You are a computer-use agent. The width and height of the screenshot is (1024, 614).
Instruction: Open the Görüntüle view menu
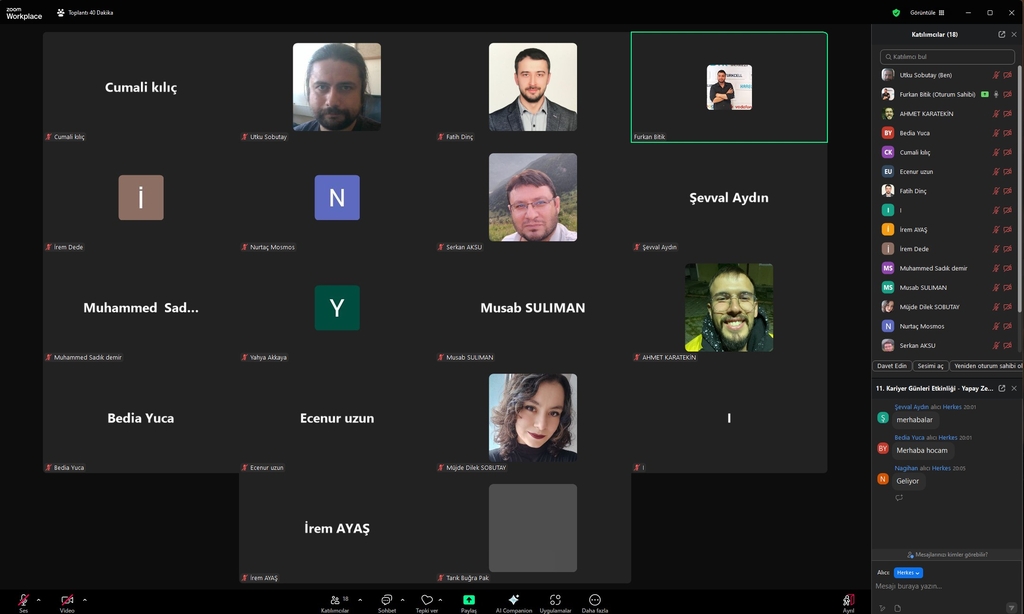pos(927,12)
